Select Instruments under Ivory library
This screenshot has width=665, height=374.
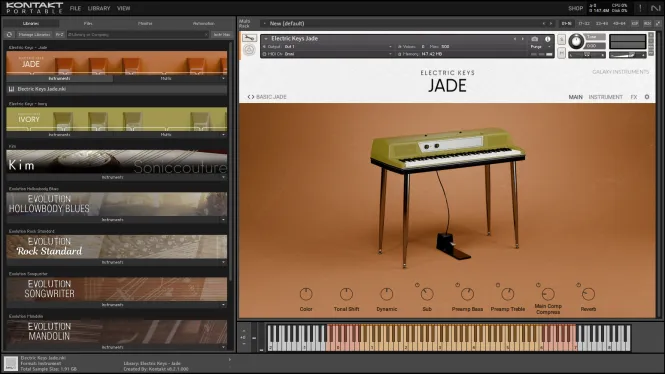coord(59,134)
